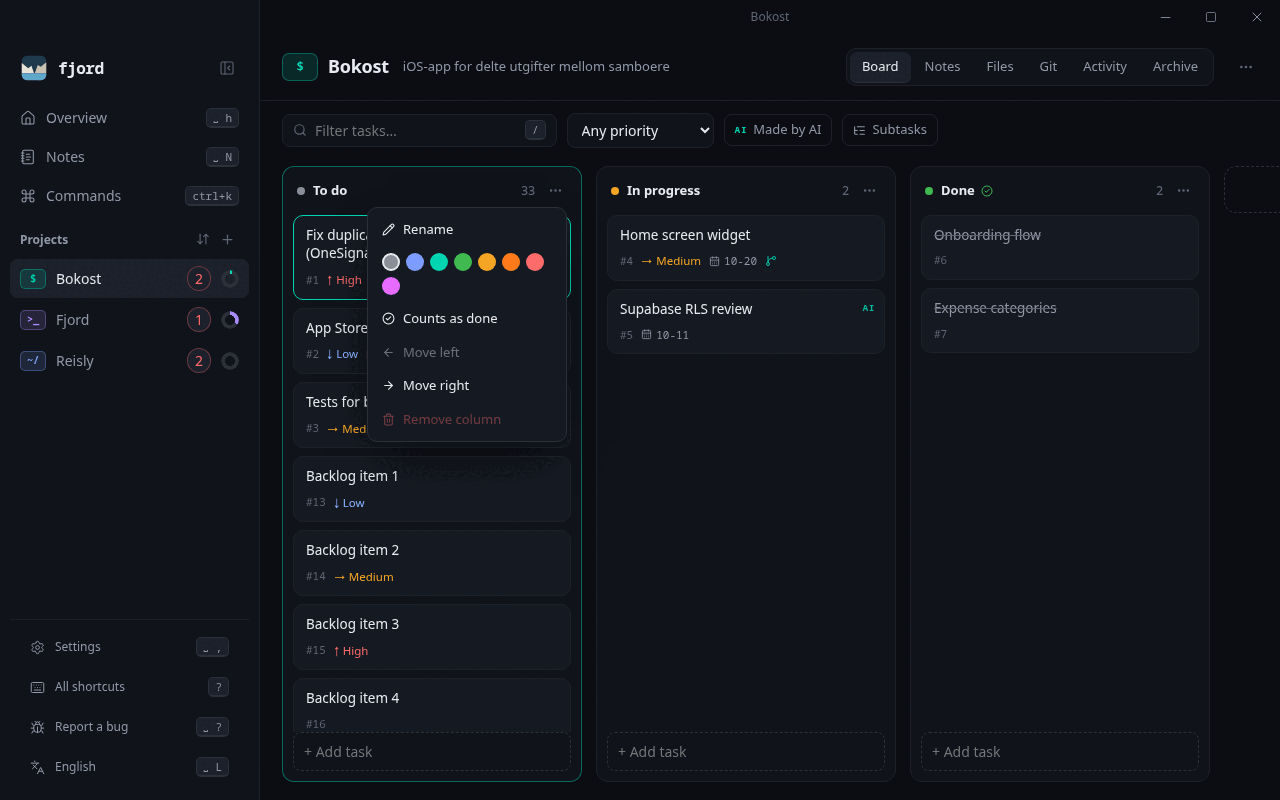Image resolution: width=1280 pixels, height=800 pixels.
Task: Select Rename in the column menu
Action: pos(467,229)
